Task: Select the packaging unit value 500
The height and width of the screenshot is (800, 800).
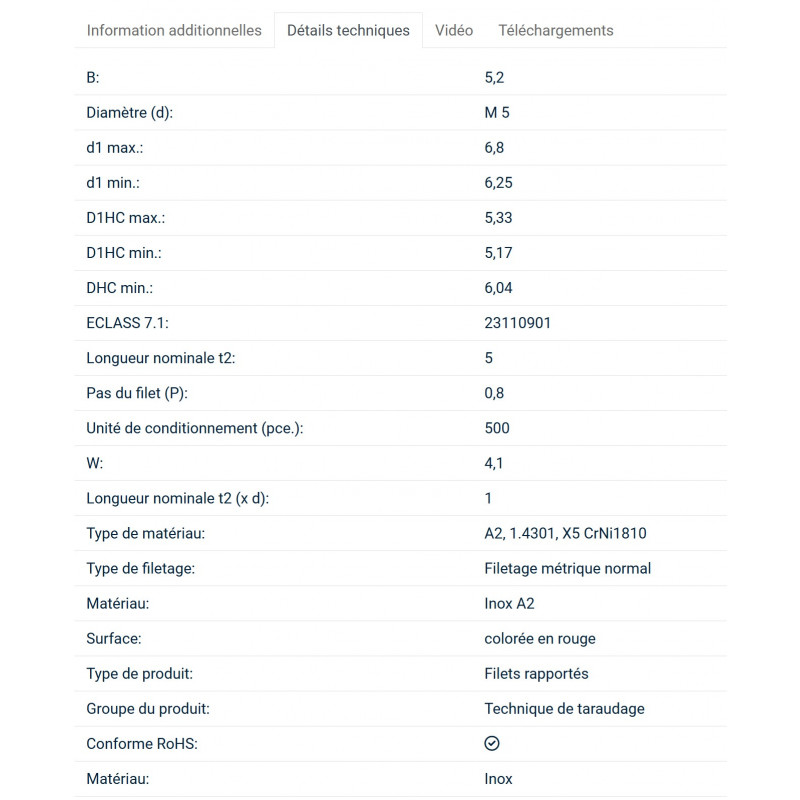Action: click(x=497, y=428)
